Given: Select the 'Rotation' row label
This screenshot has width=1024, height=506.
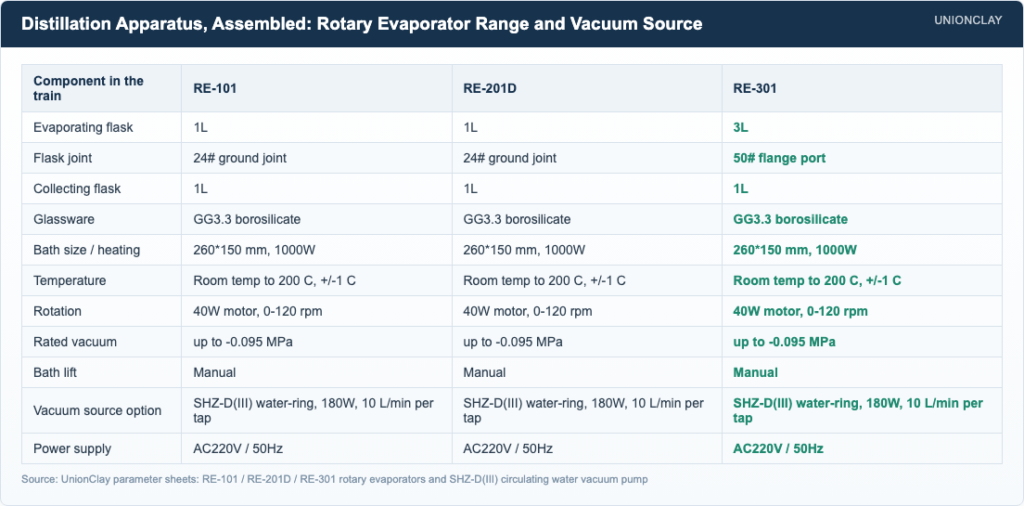Looking at the screenshot, I should (x=57, y=311).
